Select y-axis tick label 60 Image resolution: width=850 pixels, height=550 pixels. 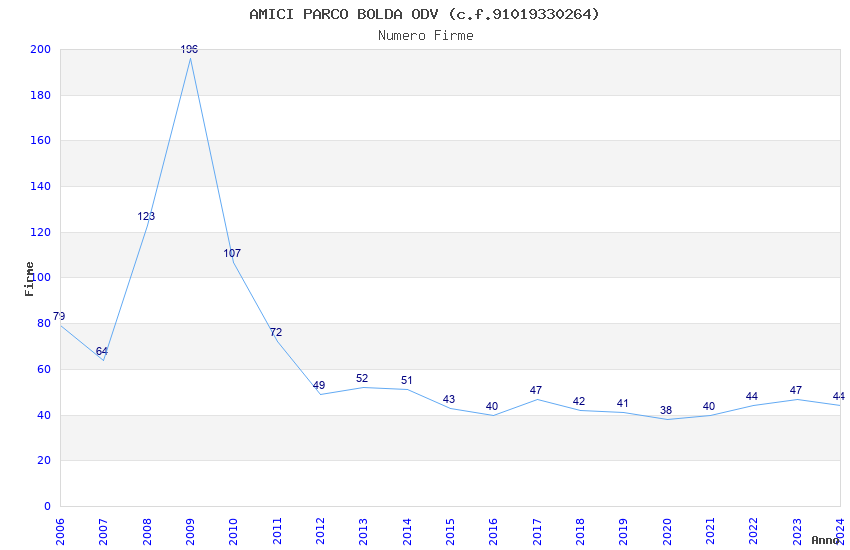[44, 369]
